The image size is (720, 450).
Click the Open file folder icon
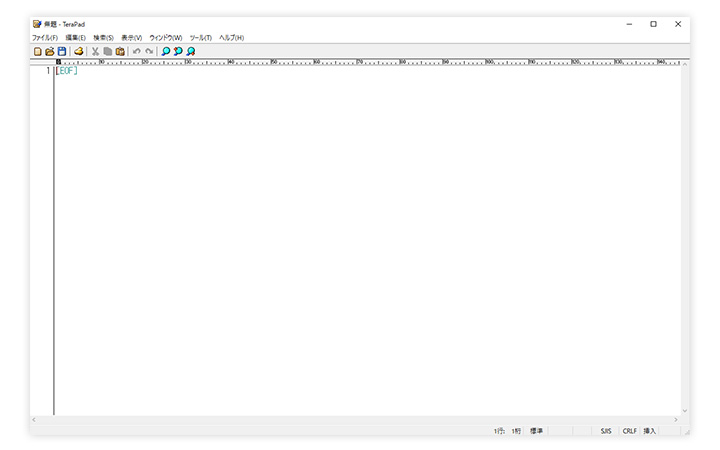coord(49,51)
